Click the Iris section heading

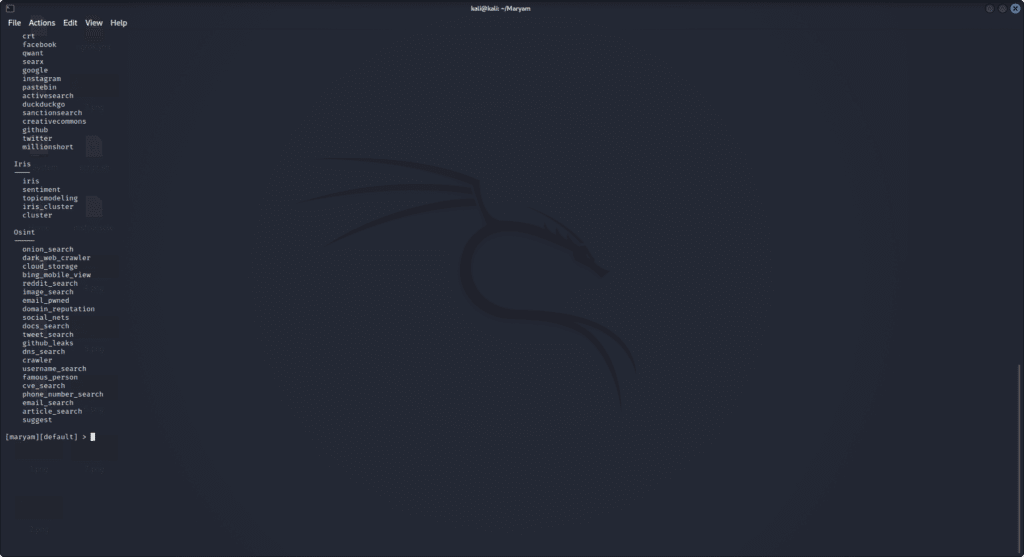22,164
